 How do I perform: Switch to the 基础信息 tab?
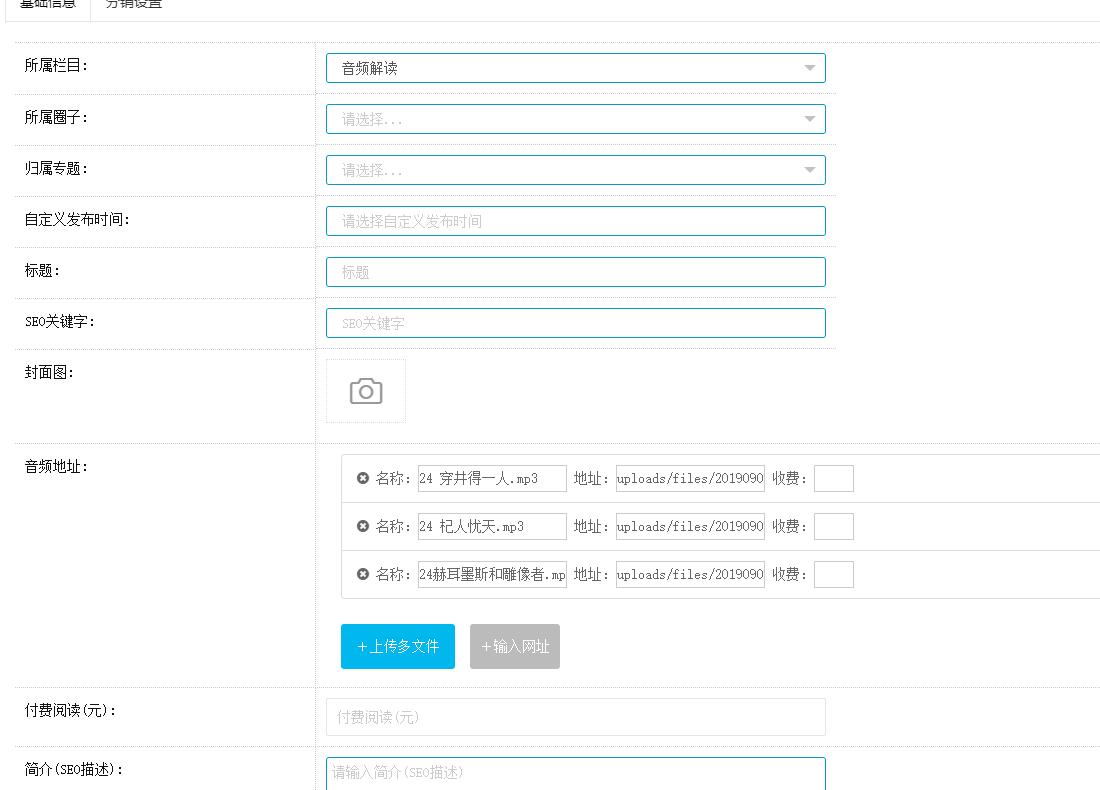pyautogui.click(x=48, y=5)
